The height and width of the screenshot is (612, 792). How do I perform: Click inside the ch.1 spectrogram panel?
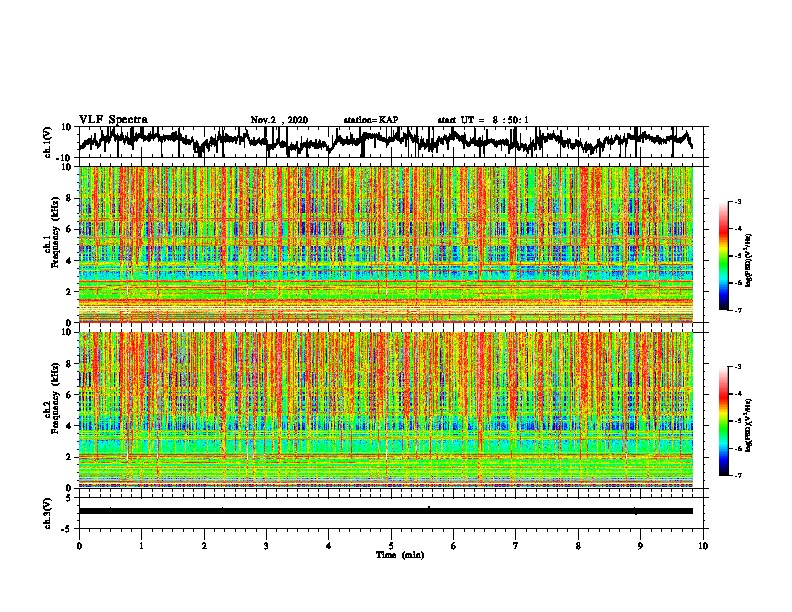[x=385, y=244]
